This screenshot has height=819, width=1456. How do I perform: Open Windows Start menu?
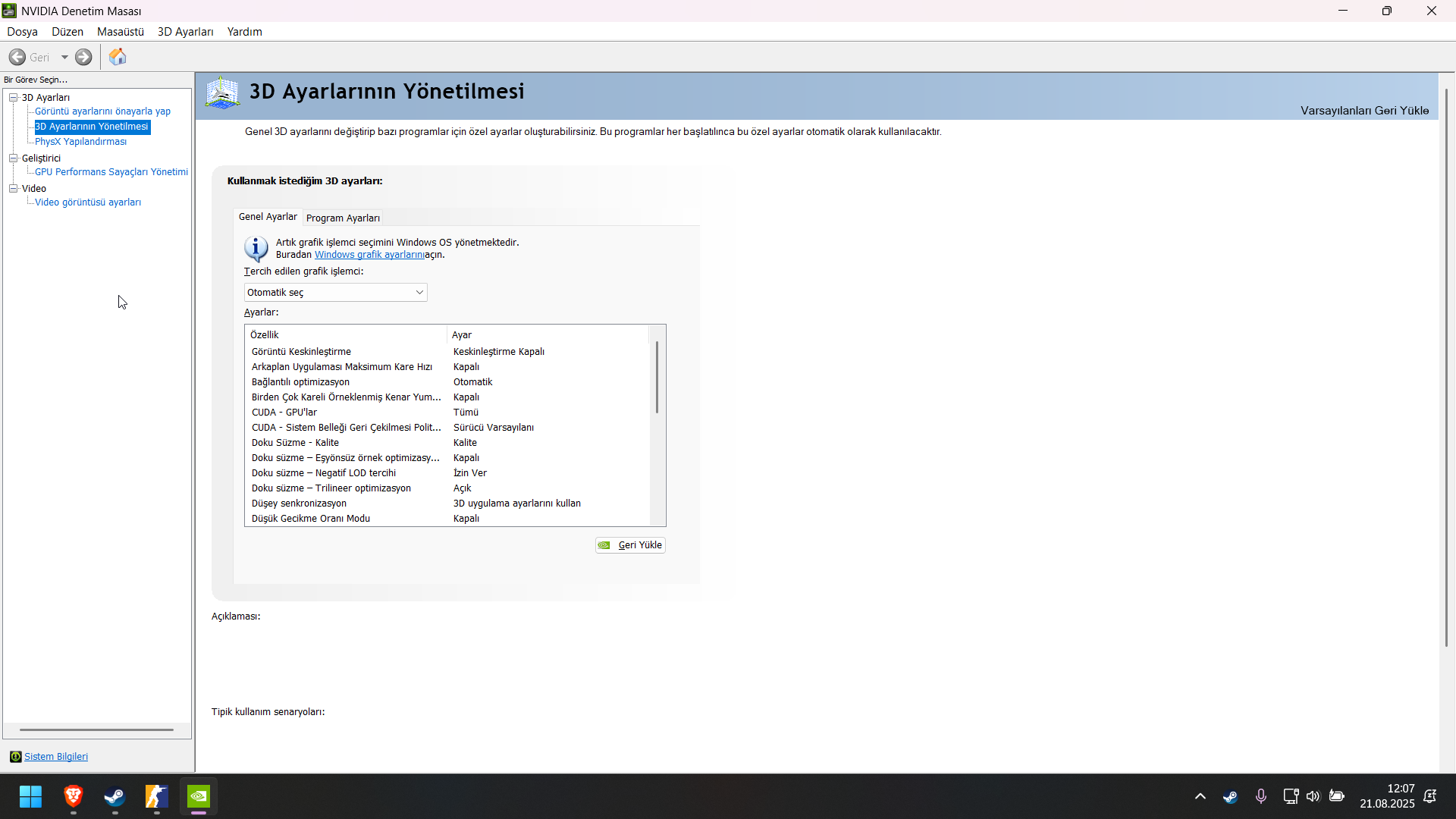(x=30, y=796)
